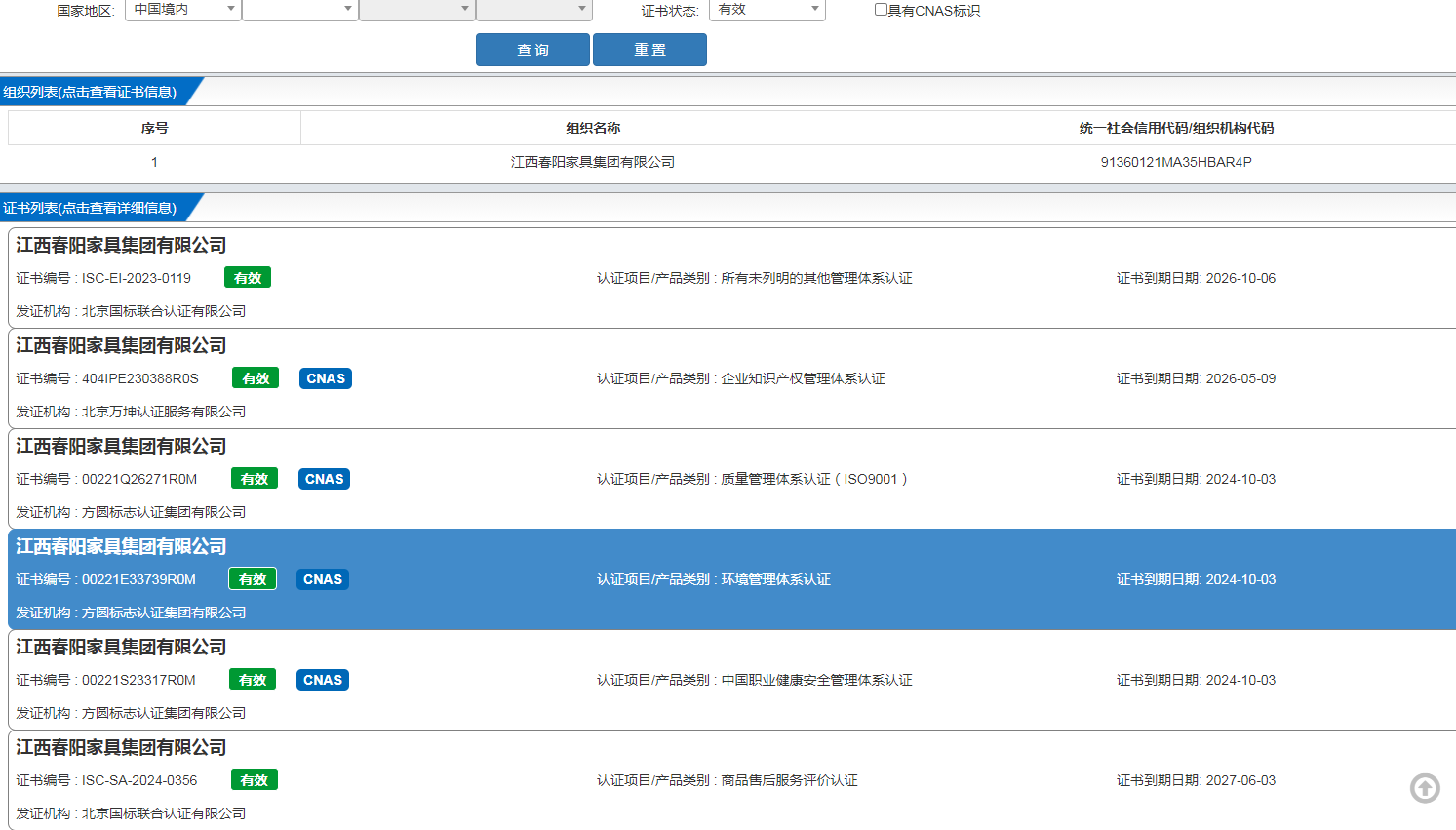The image size is (1456, 830).
Task: Open the greyed dropdown nearest the 证书状态 label
Action: point(534,10)
